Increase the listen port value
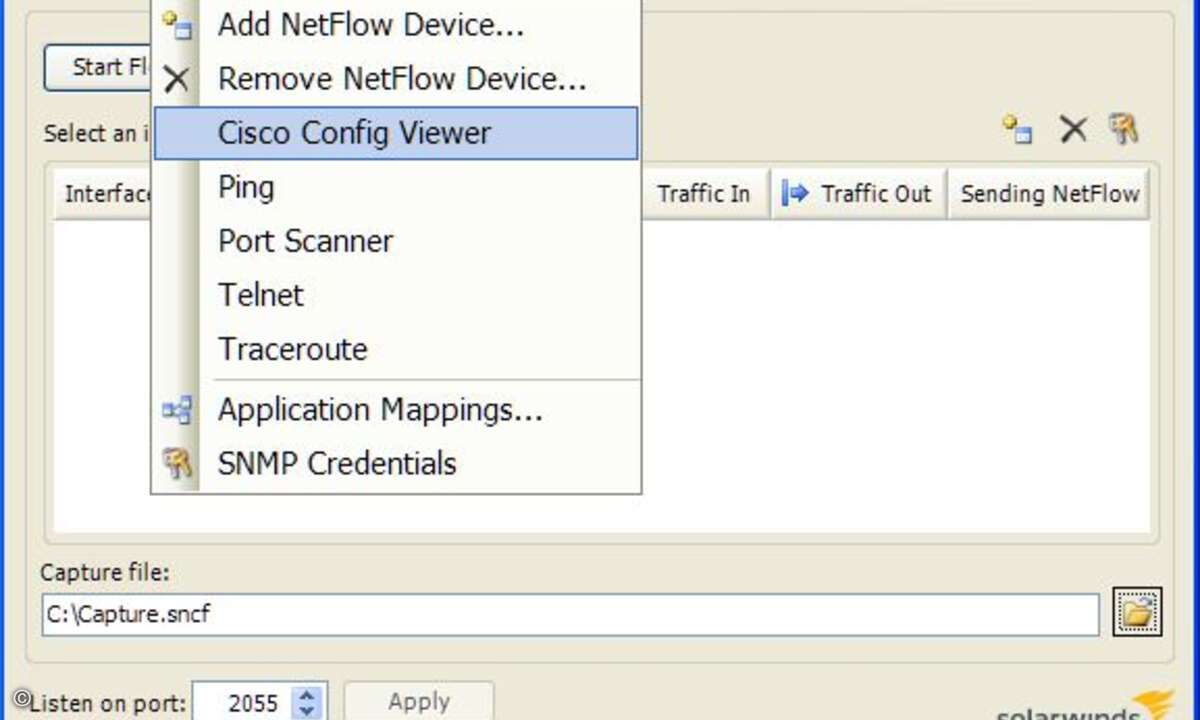 308,693
